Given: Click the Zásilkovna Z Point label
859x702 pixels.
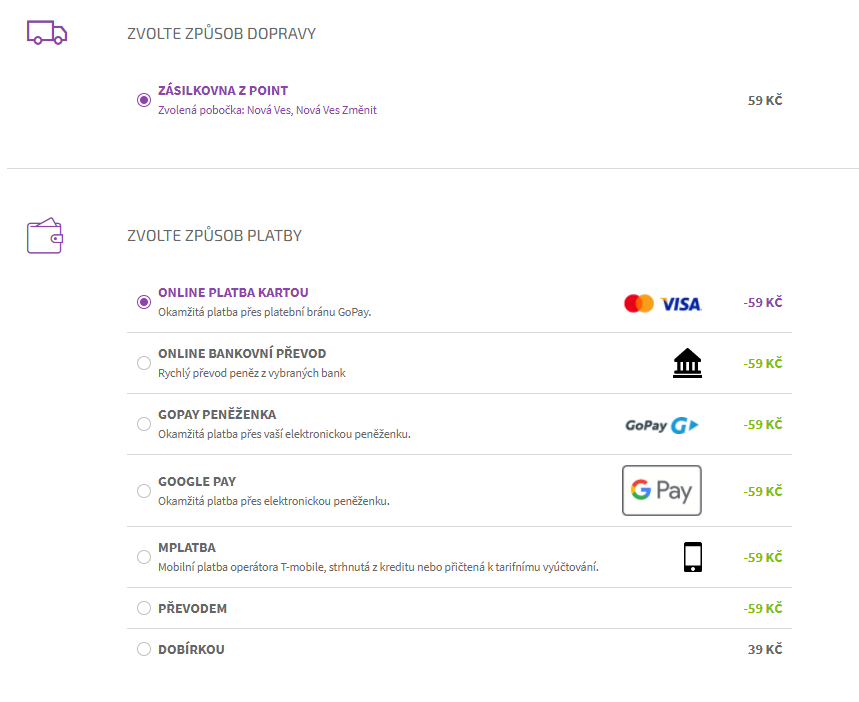Looking at the screenshot, I should pyautogui.click(x=223, y=90).
